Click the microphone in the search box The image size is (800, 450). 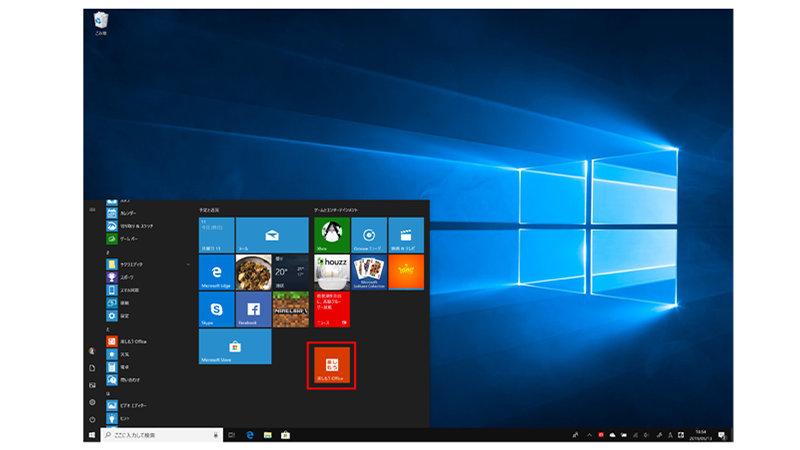click(x=216, y=435)
